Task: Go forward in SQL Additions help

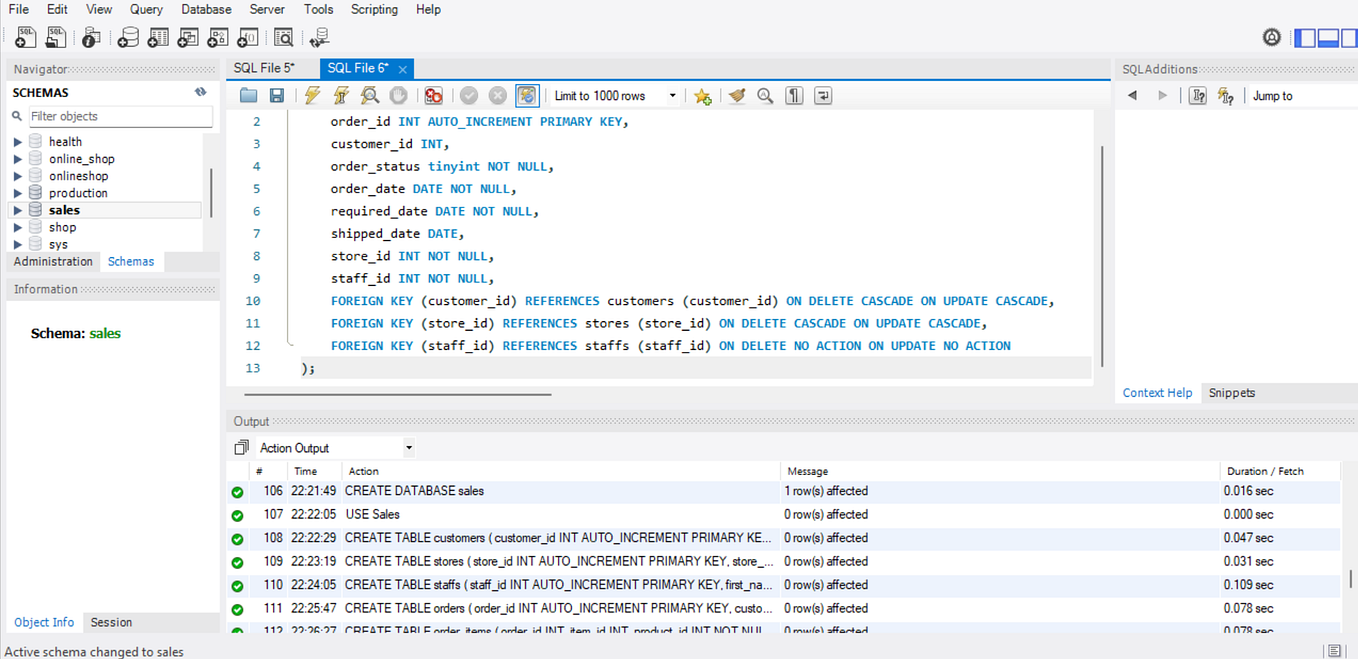Action: (1162, 96)
